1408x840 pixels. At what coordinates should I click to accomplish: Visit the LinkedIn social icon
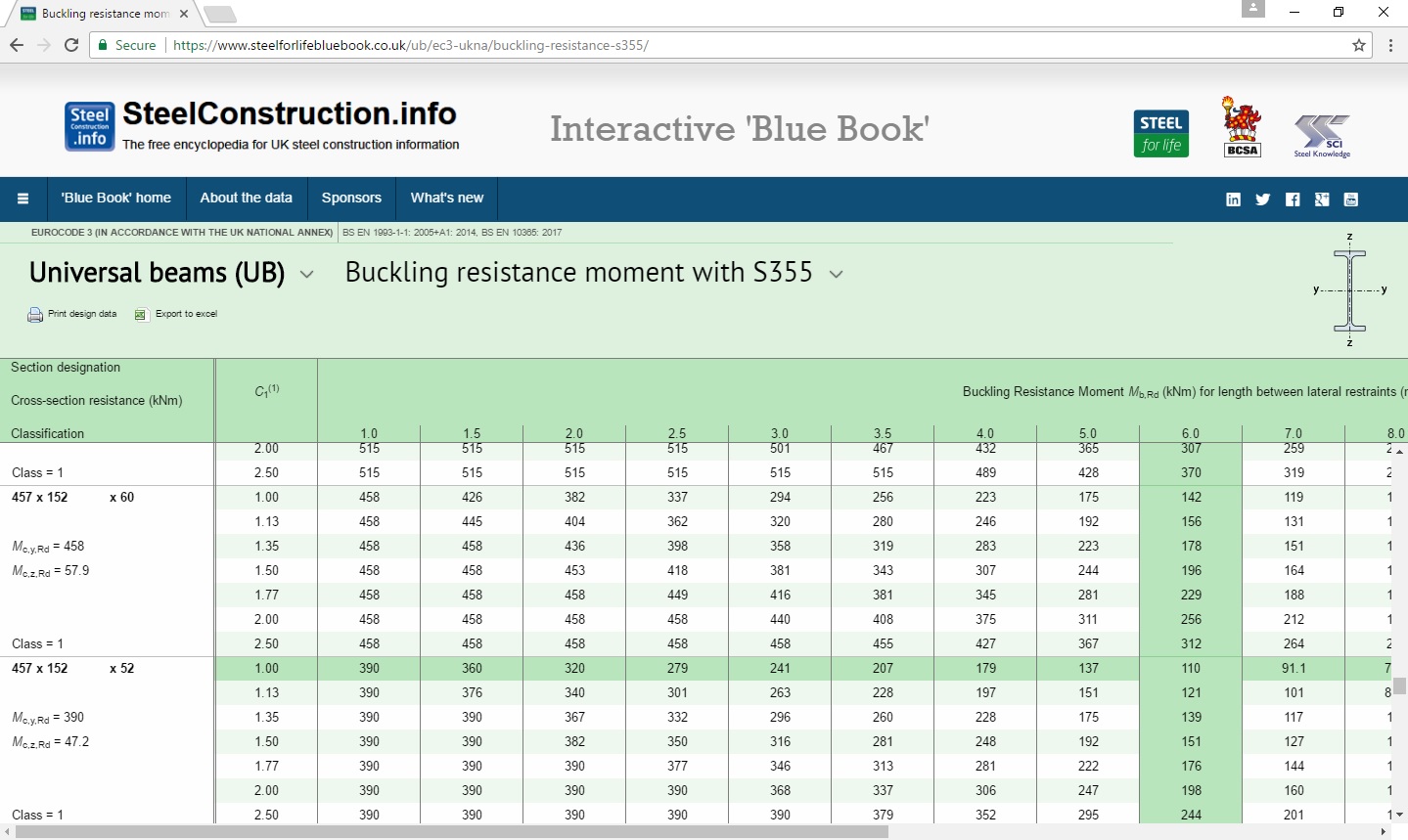click(x=1233, y=199)
